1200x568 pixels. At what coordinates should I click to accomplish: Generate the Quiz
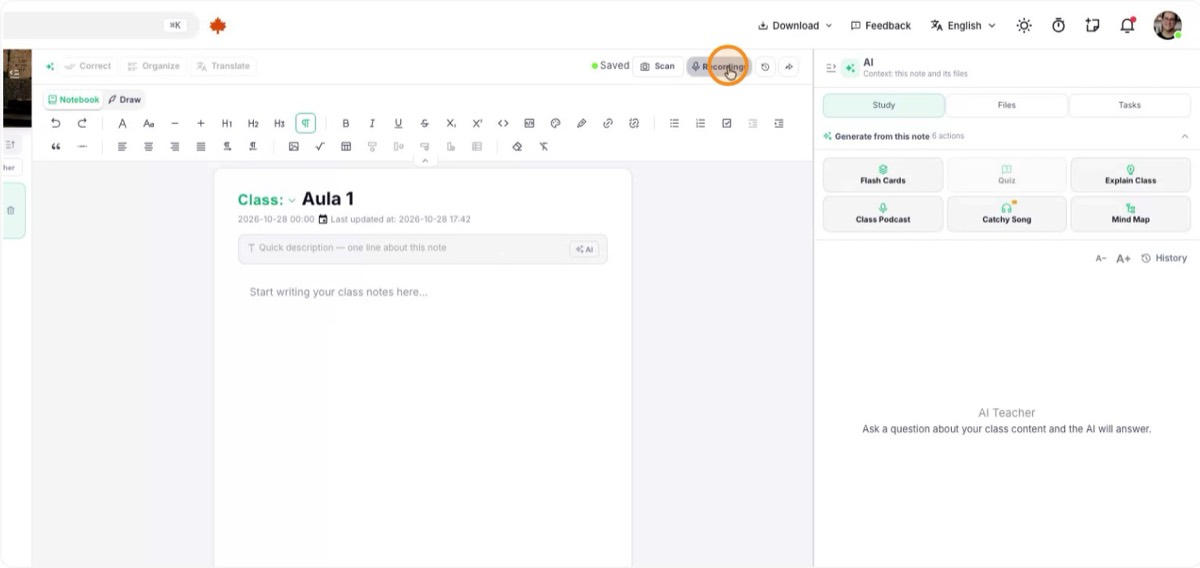(1007, 175)
